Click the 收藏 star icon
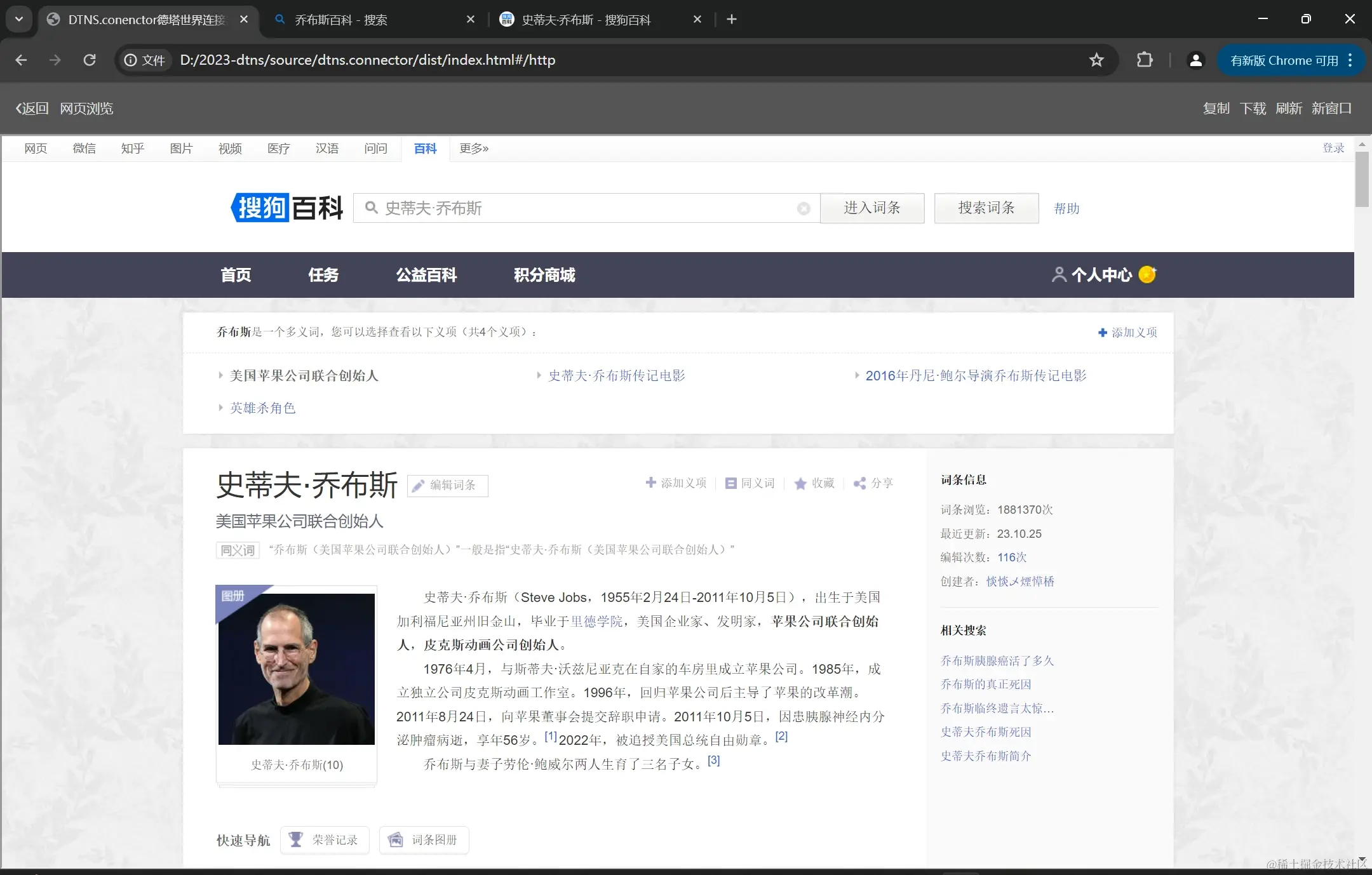 (801, 483)
